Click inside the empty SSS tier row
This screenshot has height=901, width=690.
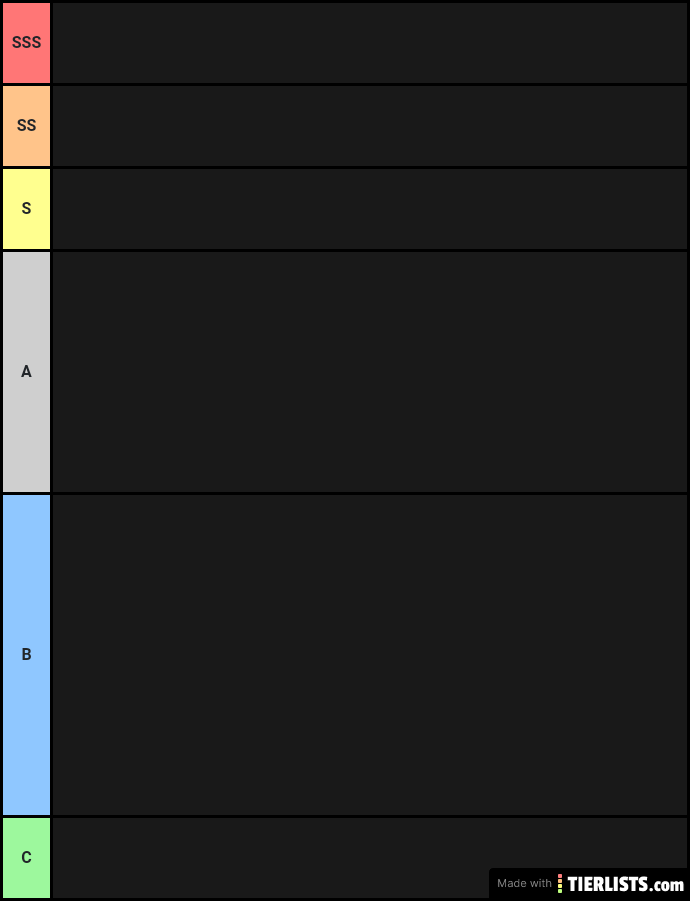click(x=369, y=43)
